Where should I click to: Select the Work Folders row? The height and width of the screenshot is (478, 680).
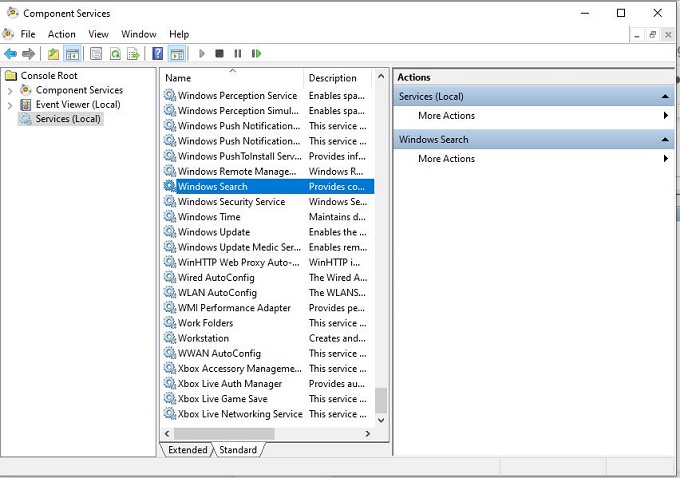tap(268, 323)
